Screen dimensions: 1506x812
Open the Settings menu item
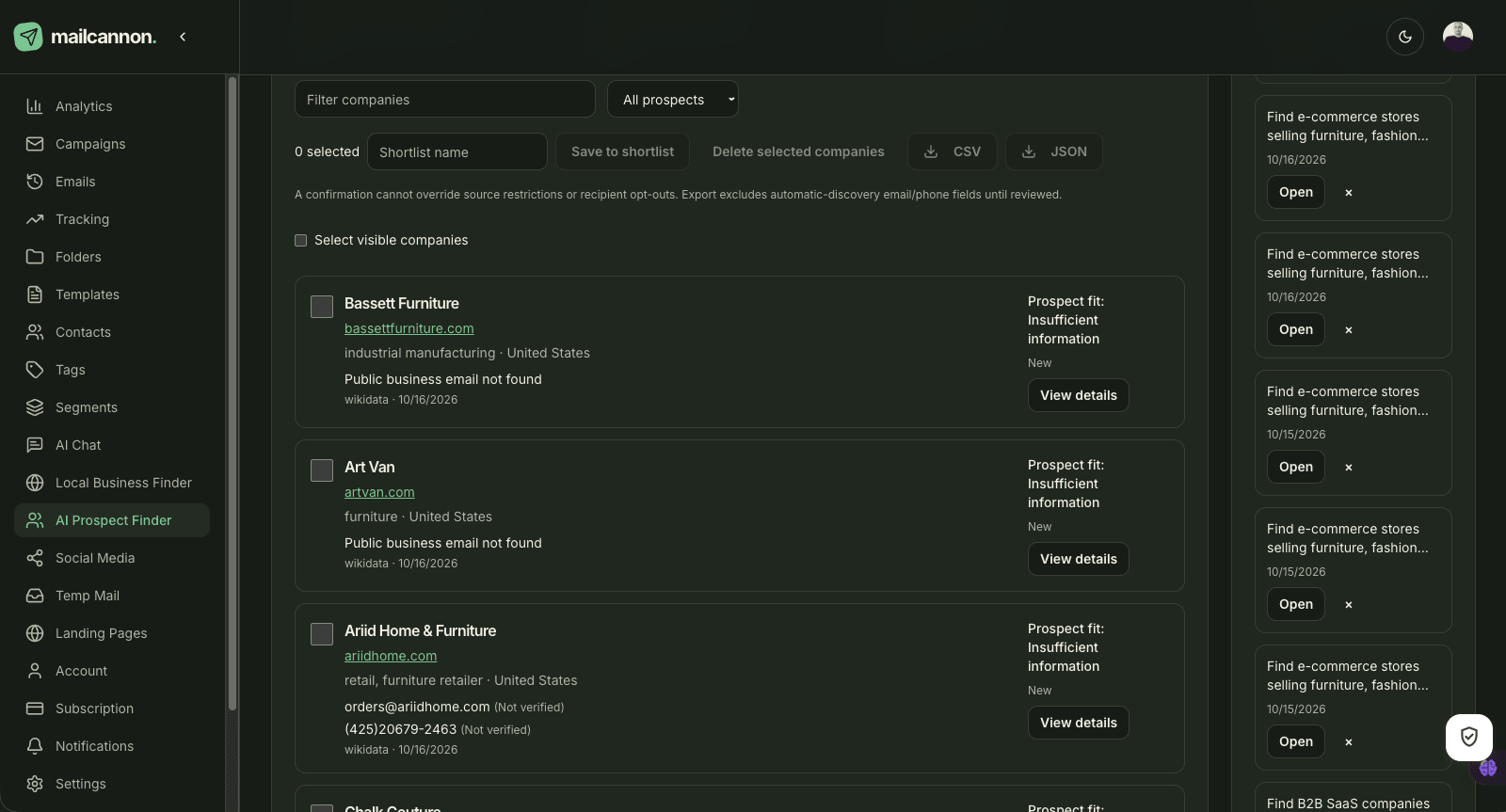click(x=112, y=784)
